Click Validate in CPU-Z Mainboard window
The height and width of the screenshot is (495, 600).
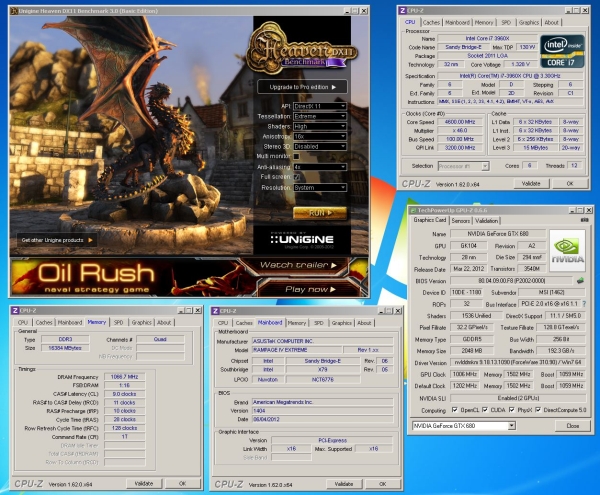(344, 484)
